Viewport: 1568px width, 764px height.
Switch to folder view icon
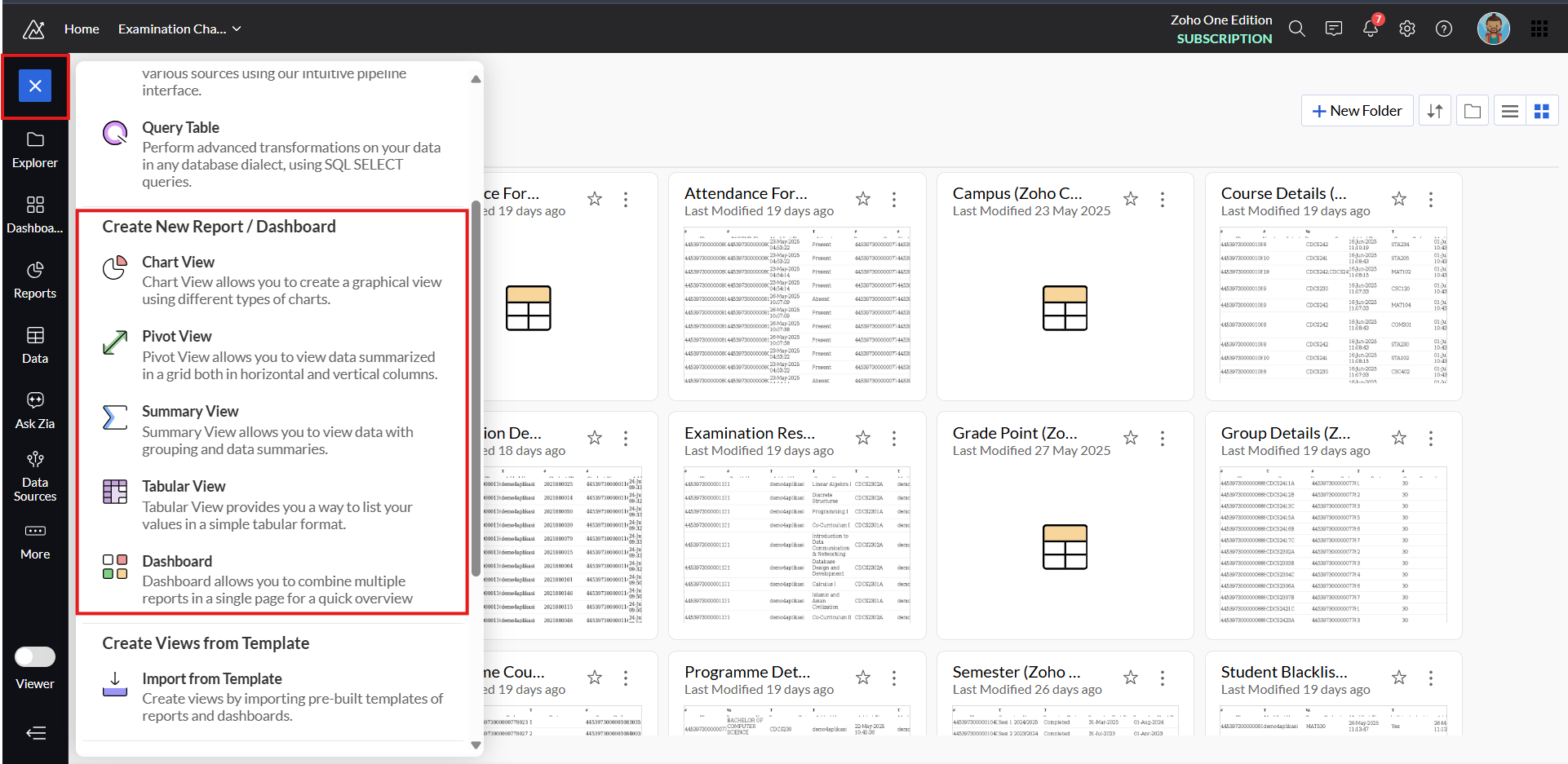[x=1473, y=111]
